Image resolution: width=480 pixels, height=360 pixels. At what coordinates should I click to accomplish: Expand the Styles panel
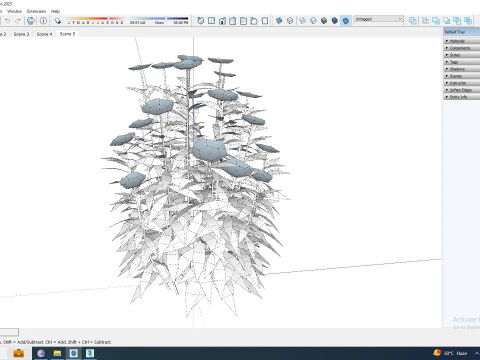point(462,55)
